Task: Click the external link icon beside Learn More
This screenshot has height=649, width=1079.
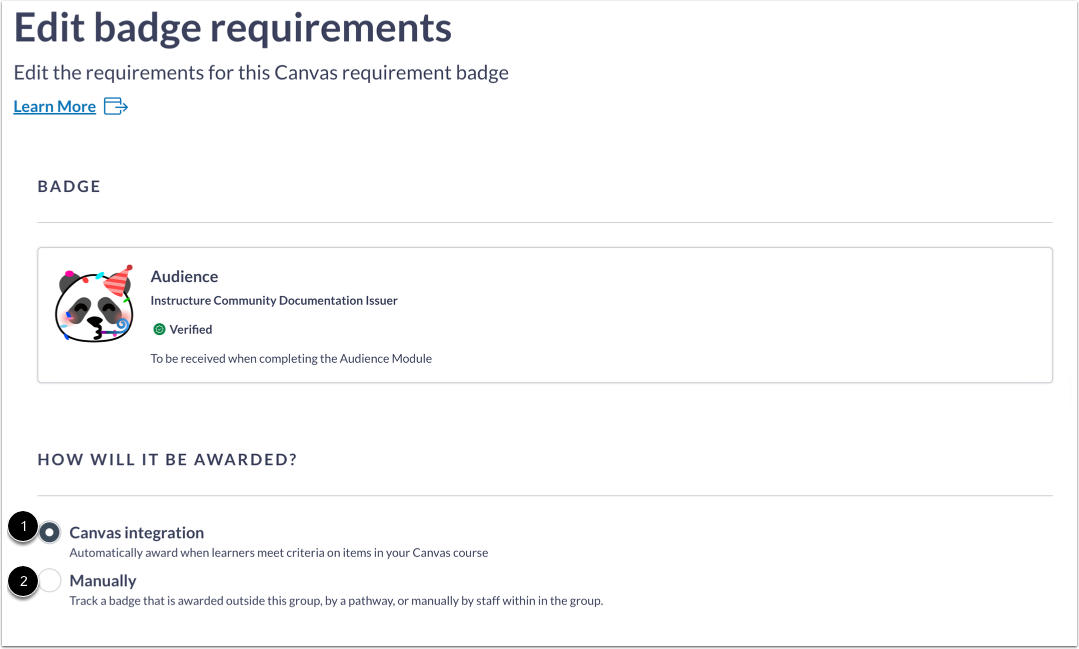Action: [x=115, y=106]
